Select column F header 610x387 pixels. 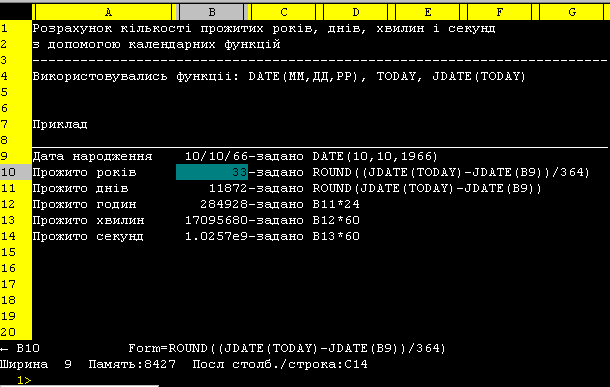click(500, 12)
